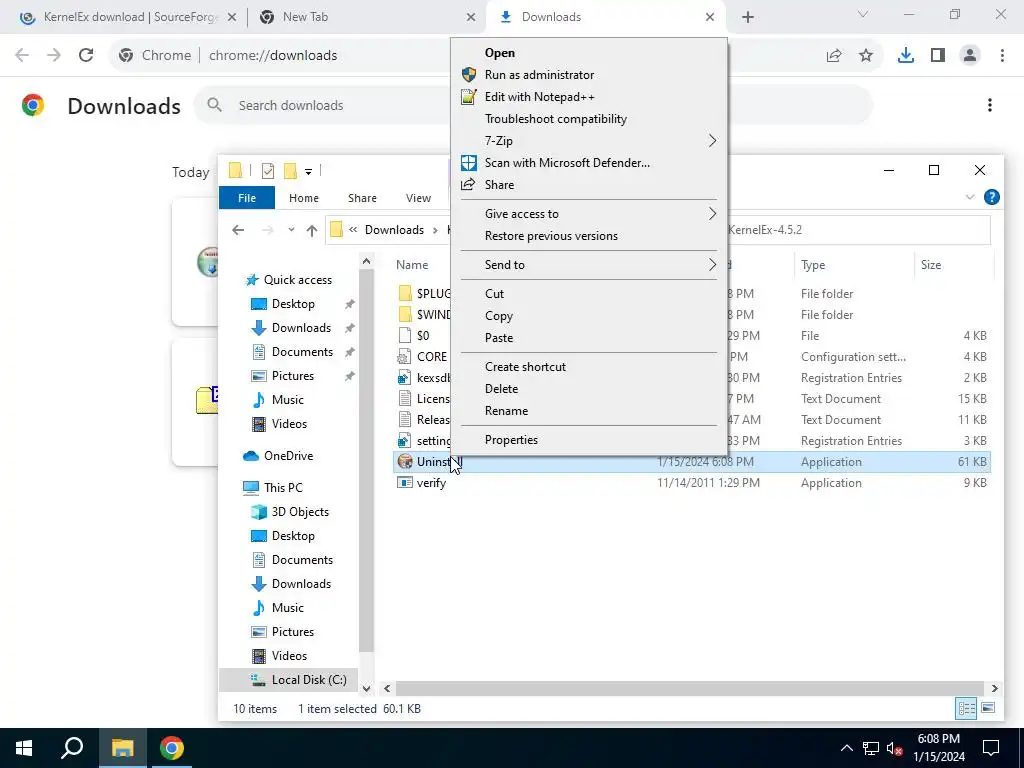Screen dimensions: 1024x768
Task: Click Delete in the context menu
Action: pyautogui.click(x=501, y=389)
